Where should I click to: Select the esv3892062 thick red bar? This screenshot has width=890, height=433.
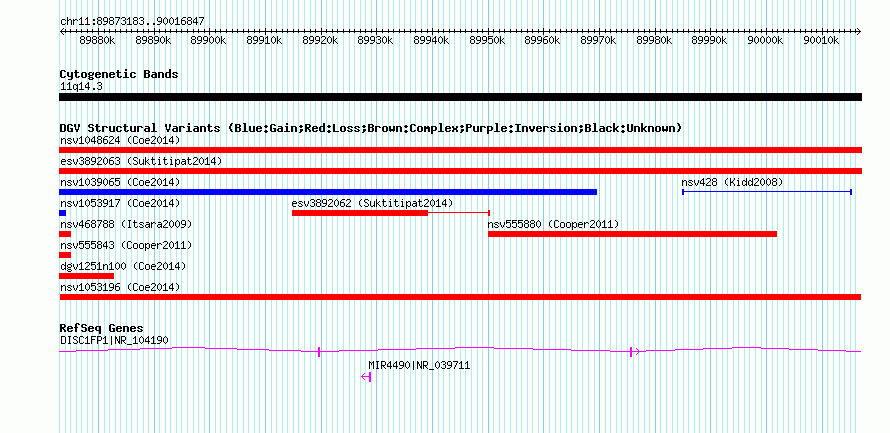click(x=360, y=213)
